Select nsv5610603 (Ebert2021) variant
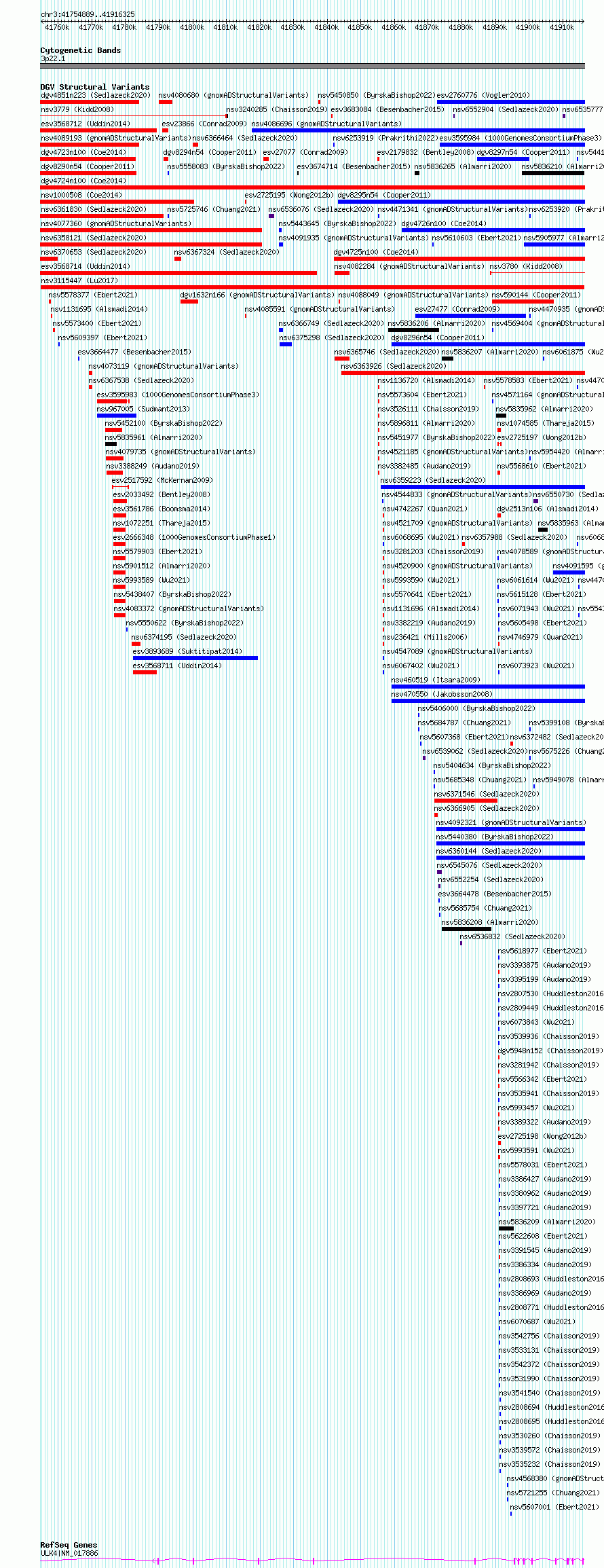This screenshot has height=1568, width=604. (x=476, y=238)
